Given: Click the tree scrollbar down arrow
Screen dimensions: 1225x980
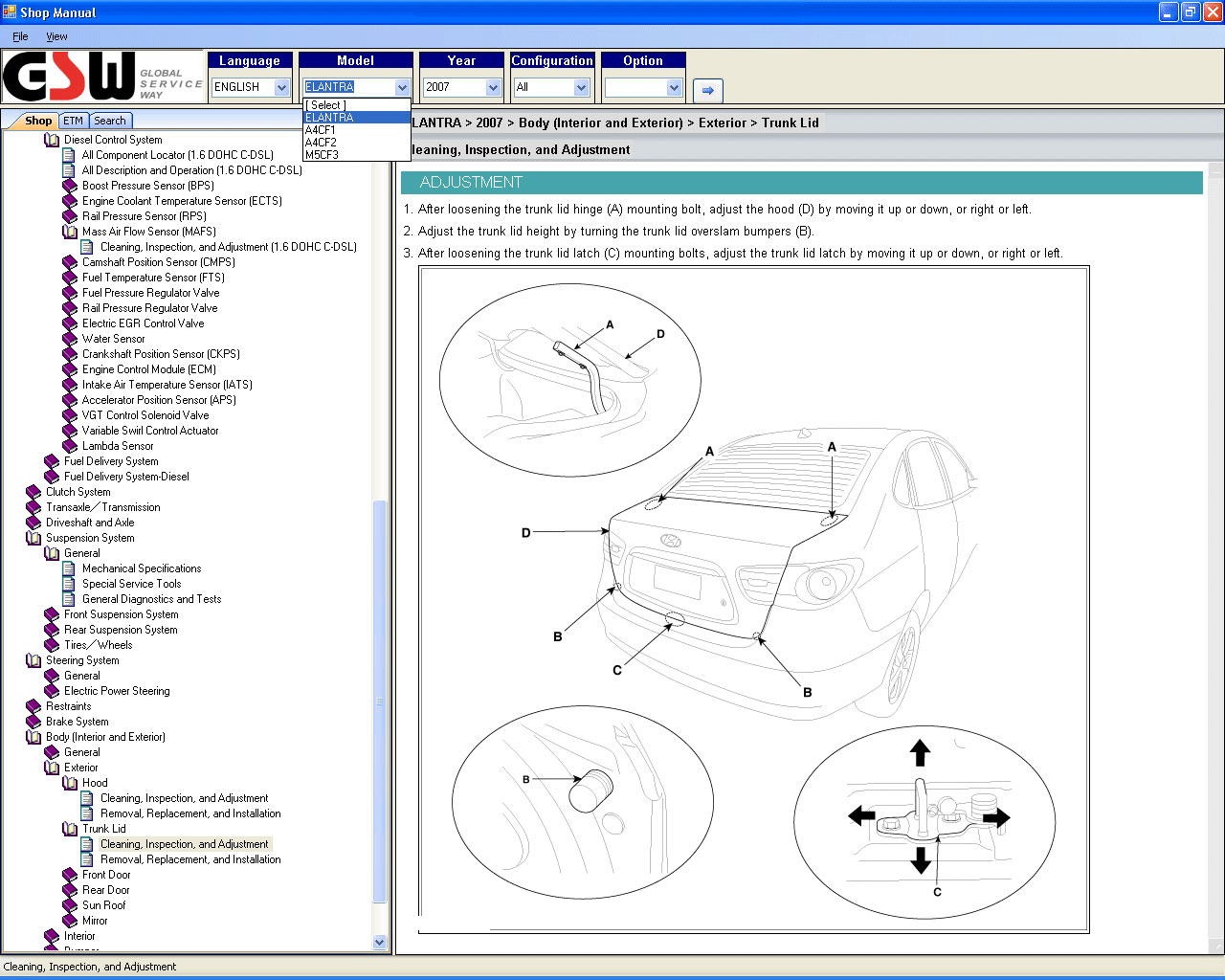Looking at the screenshot, I should 380,943.
